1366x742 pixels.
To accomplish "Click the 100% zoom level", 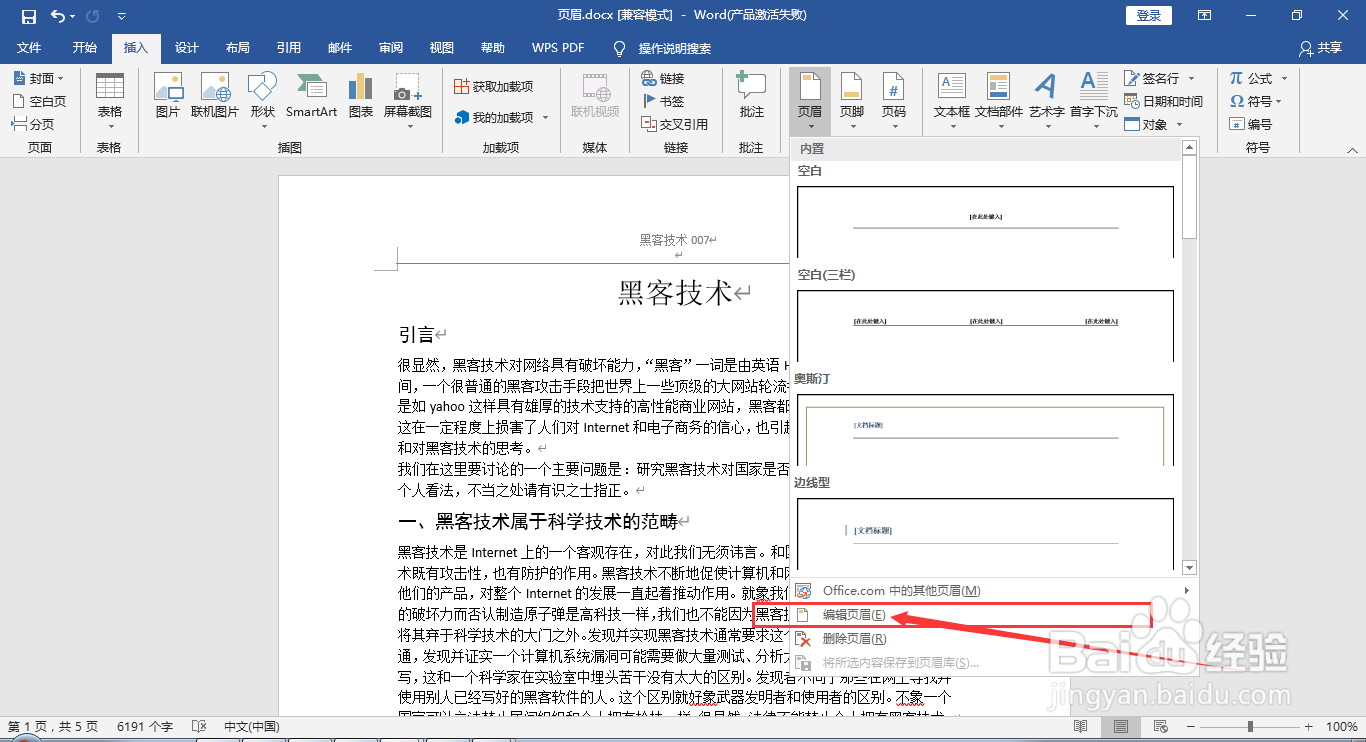I will pyautogui.click(x=1341, y=727).
